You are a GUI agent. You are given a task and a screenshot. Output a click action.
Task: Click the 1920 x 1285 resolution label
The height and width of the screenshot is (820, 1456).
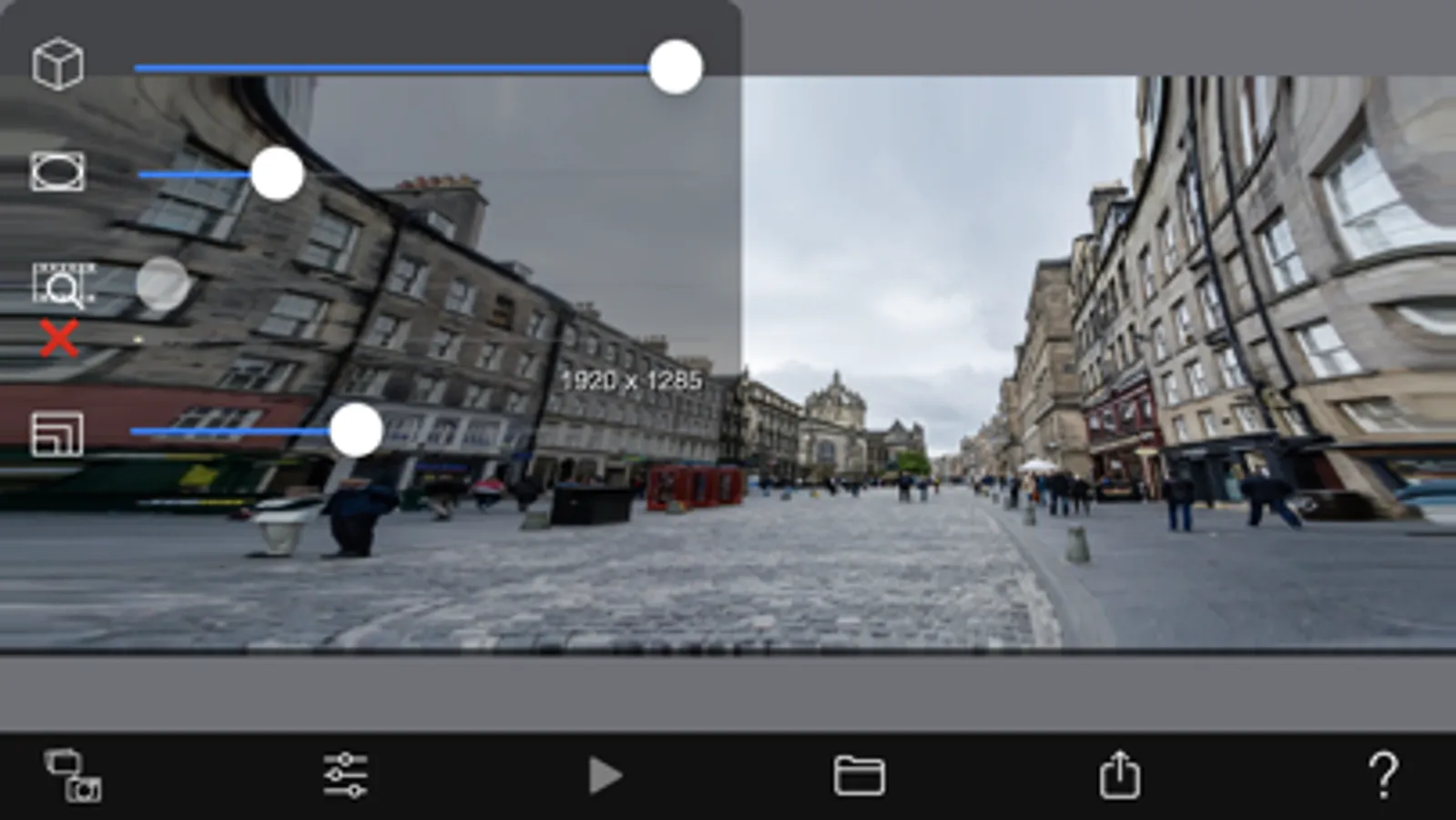tap(632, 381)
